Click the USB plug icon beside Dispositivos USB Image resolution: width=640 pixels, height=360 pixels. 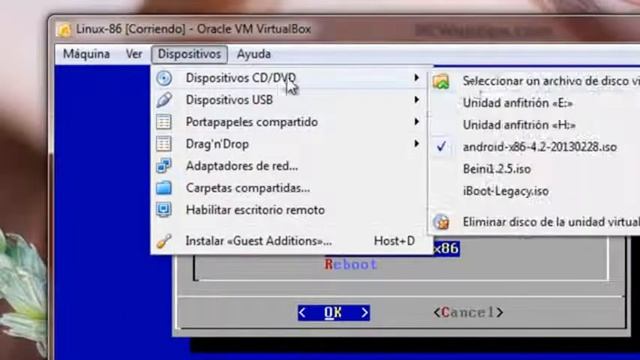tap(164, 100)
